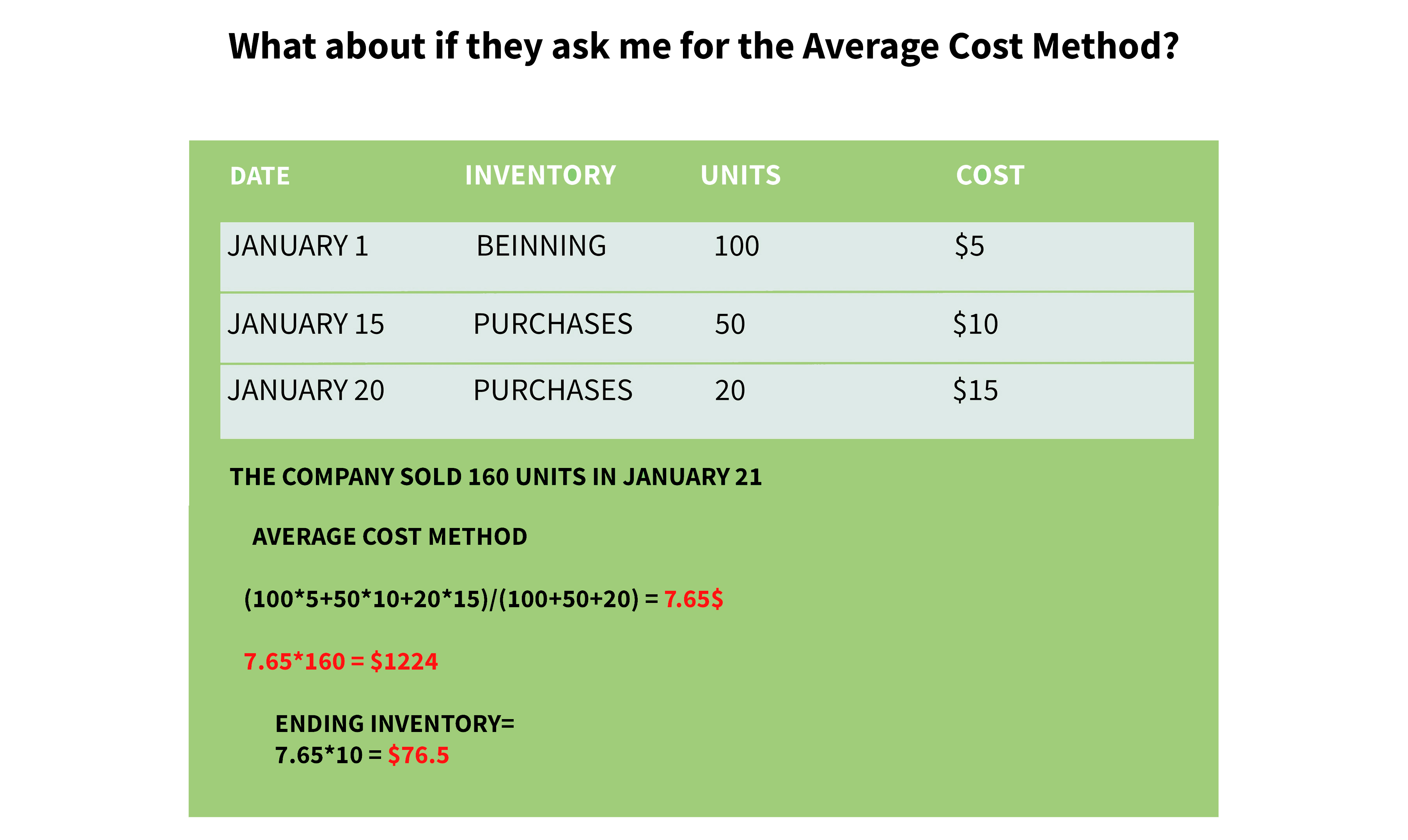Click the red 7.65$ average result
This screenshot has width=1408, height=840.
(x=693, y=599)
